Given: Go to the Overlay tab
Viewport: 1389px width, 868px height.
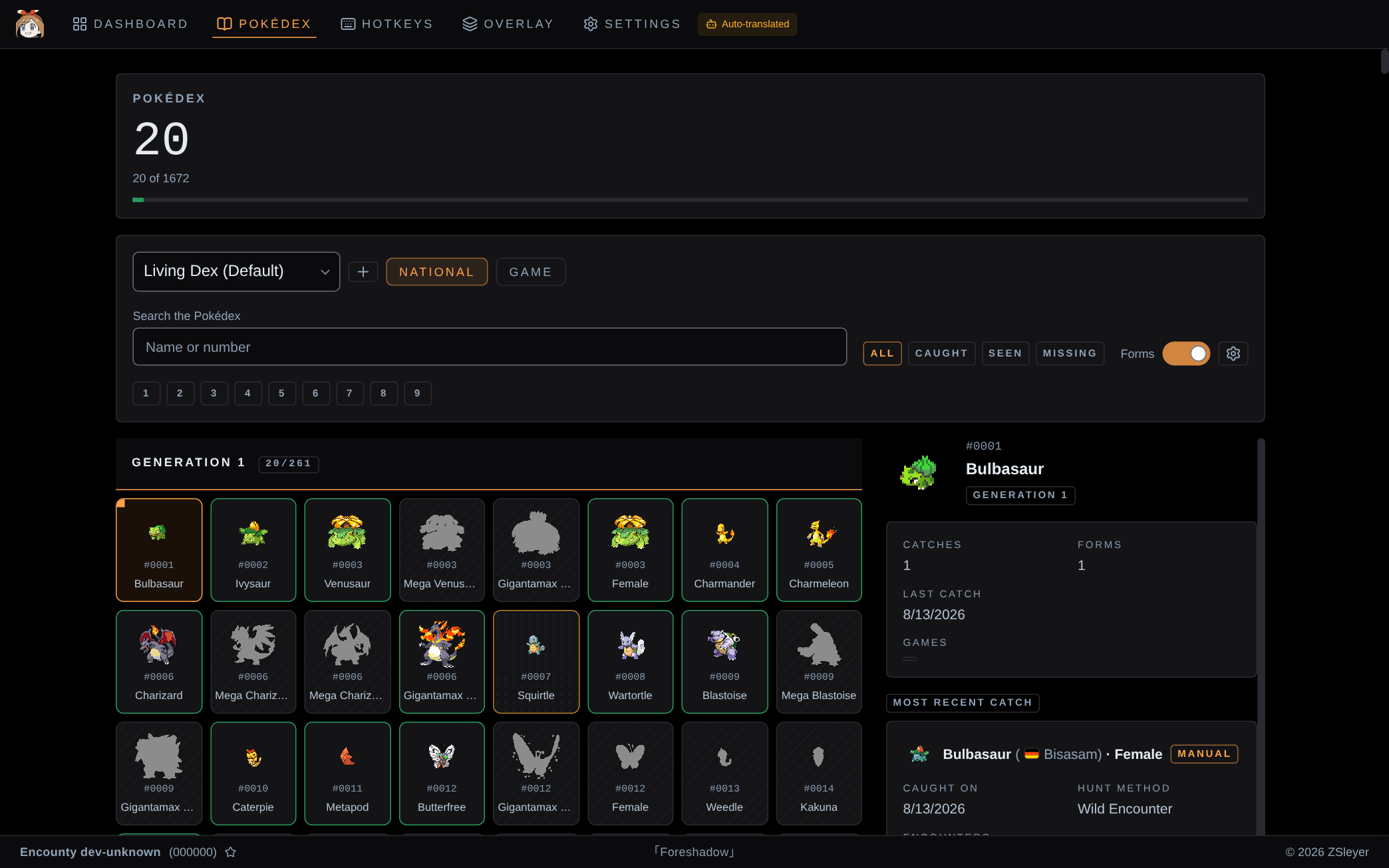Looking at the screenshot, I should tap(508, 24).
